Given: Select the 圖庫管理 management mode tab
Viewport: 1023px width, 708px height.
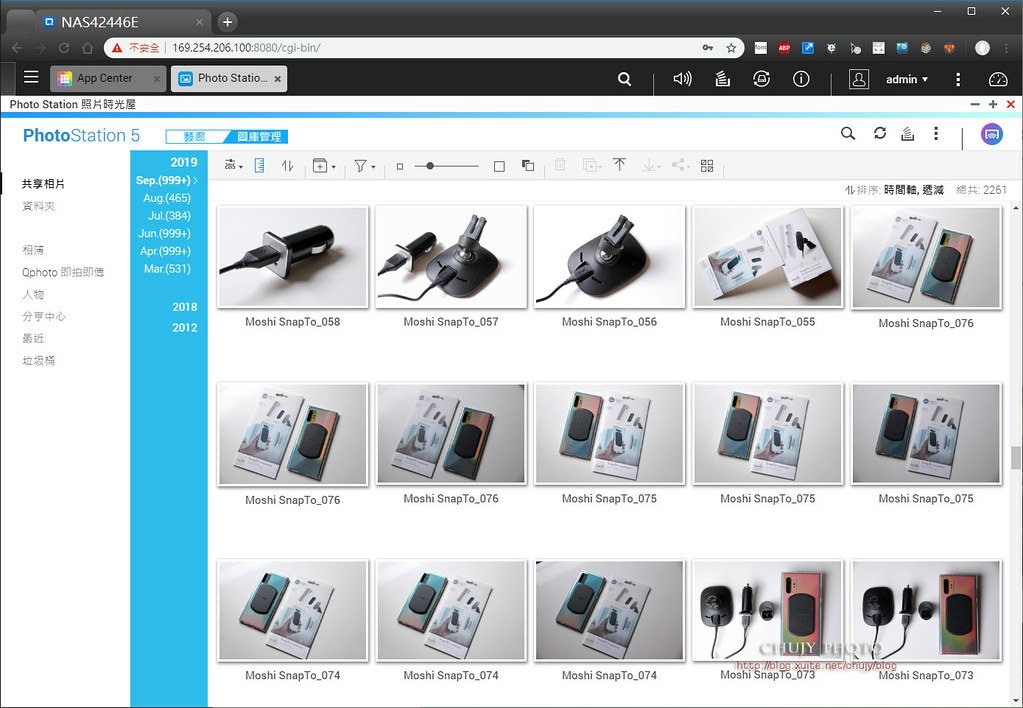Looking at the screenshot, I should [x=259, y=136].
